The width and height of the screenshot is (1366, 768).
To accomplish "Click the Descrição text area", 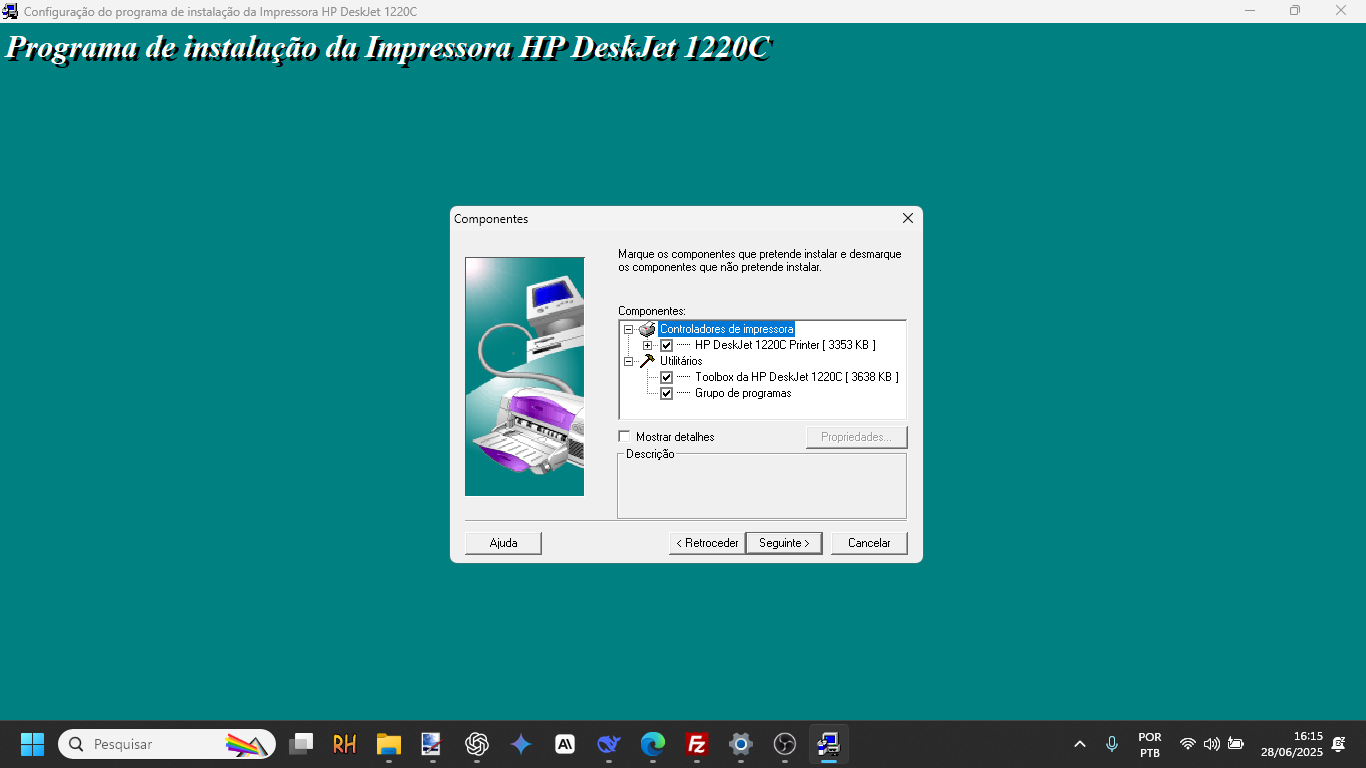I will [x=762, y=487].
